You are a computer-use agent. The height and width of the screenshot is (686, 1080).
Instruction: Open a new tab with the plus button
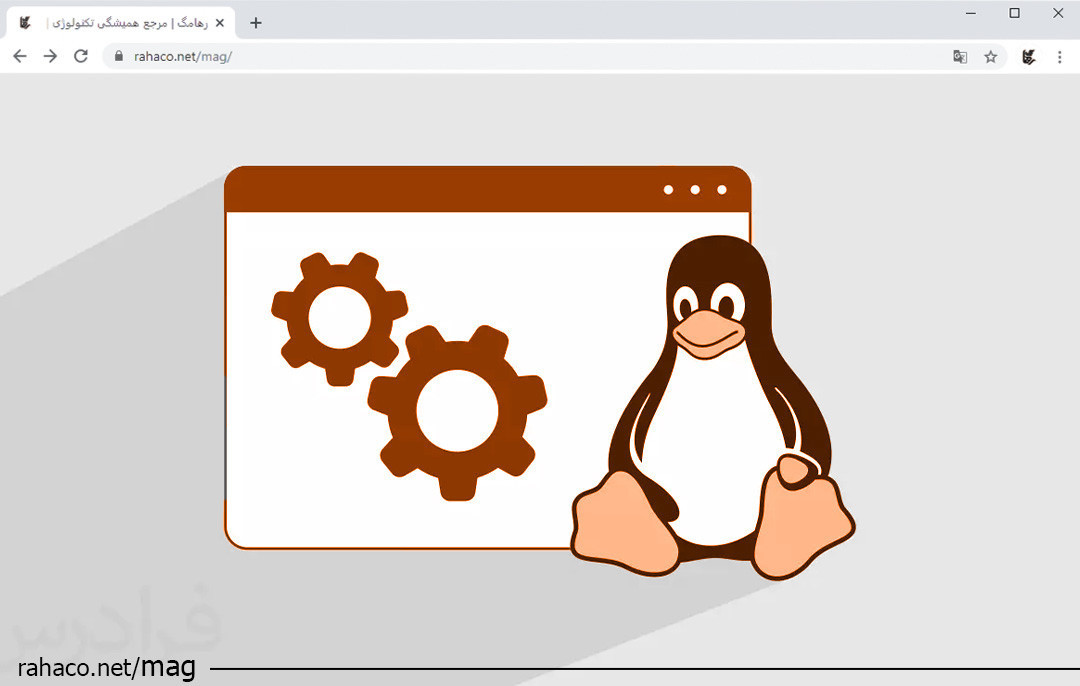256,23
